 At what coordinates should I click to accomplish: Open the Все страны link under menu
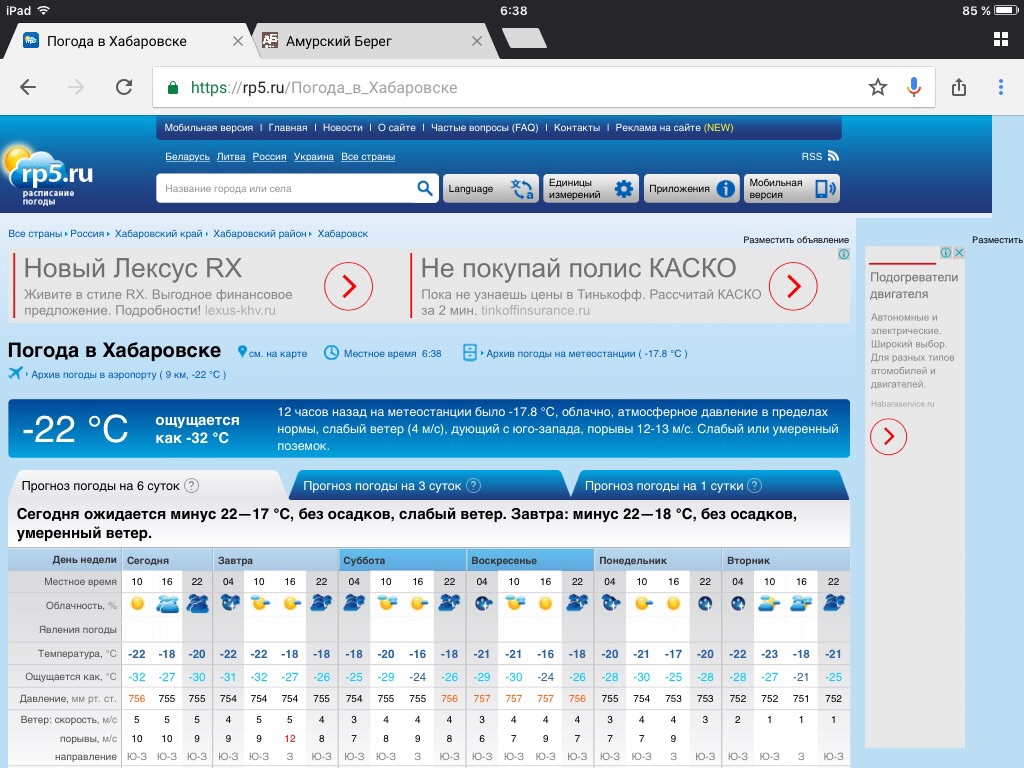(x=368, y=157)
